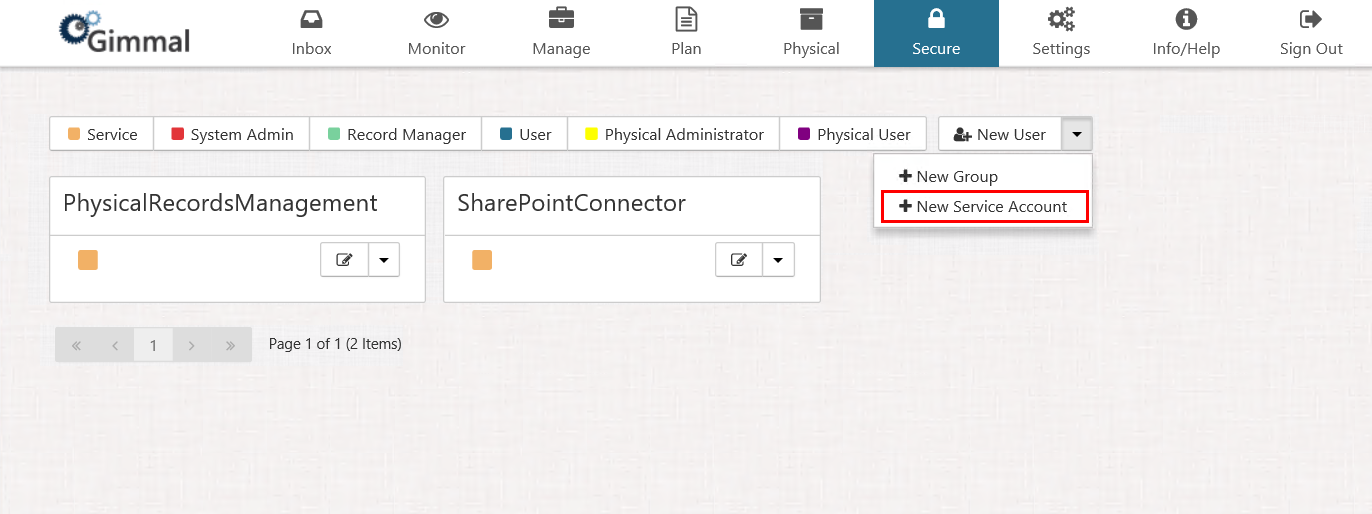Toggle the Record Manager role filter
The height and width of the screenshot is (514, 1372).
tap(396, 134)
